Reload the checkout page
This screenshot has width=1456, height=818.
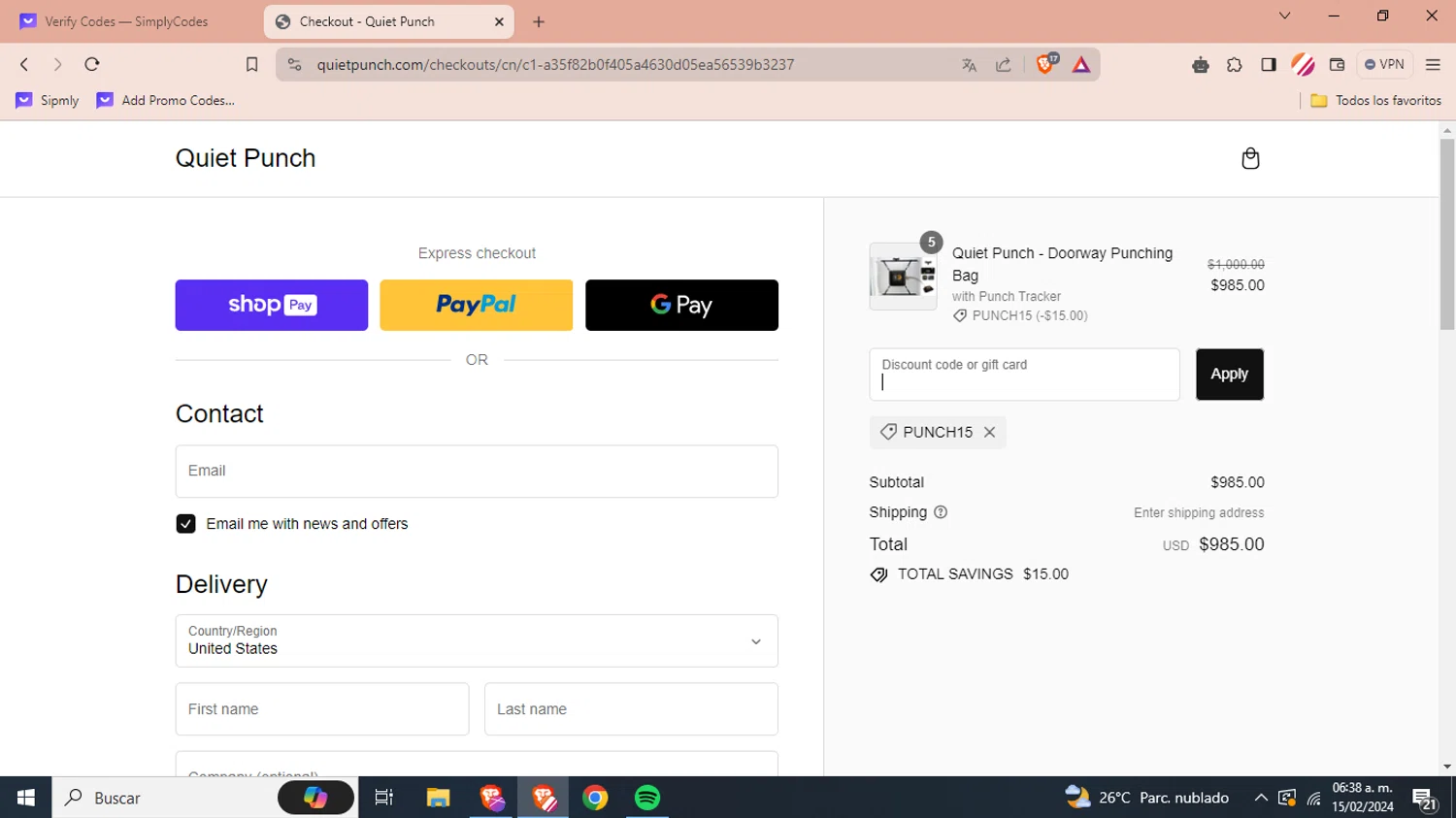[x=92, y=64]
